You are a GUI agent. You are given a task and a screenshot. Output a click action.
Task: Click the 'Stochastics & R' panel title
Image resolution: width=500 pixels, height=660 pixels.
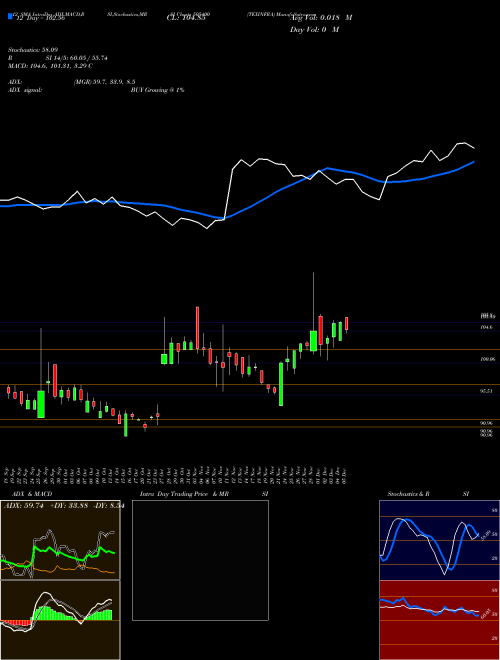click(x=409, y=494)
